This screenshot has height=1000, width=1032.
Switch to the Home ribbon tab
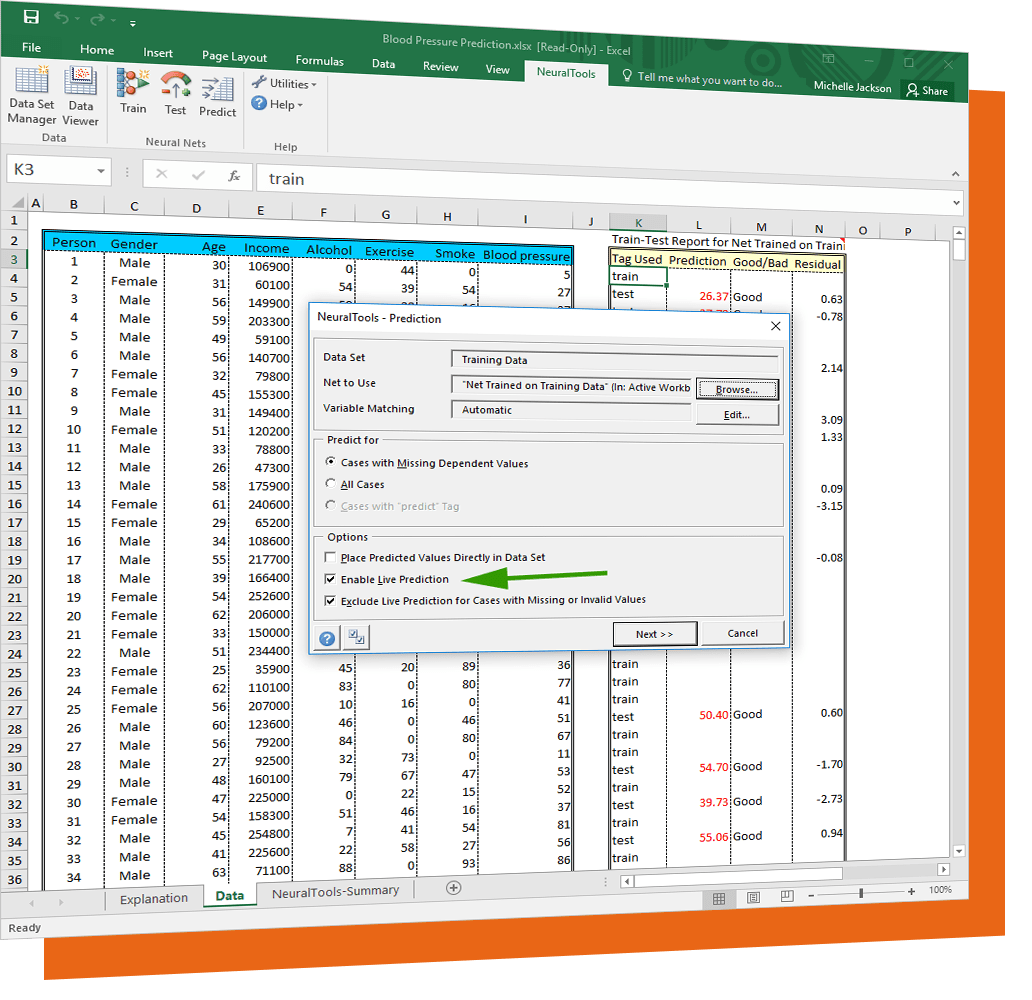[x=97, y=49]
